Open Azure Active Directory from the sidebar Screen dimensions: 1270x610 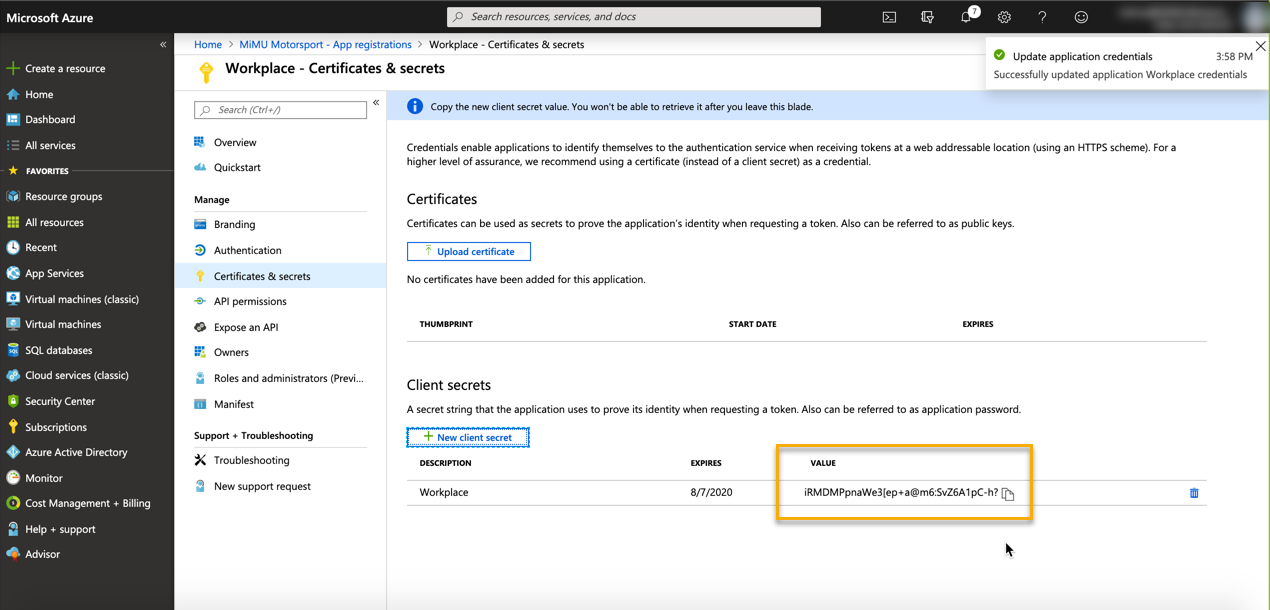point(76,452)
